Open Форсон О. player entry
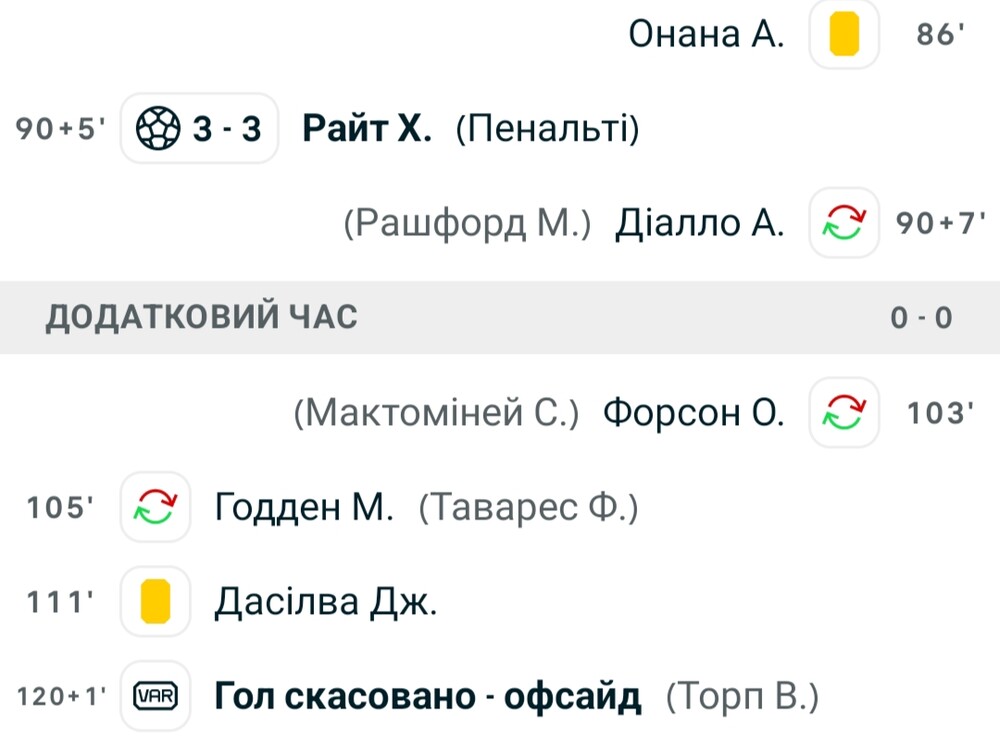This screenshot has height=752, width=1000. [x=693, y=413]
